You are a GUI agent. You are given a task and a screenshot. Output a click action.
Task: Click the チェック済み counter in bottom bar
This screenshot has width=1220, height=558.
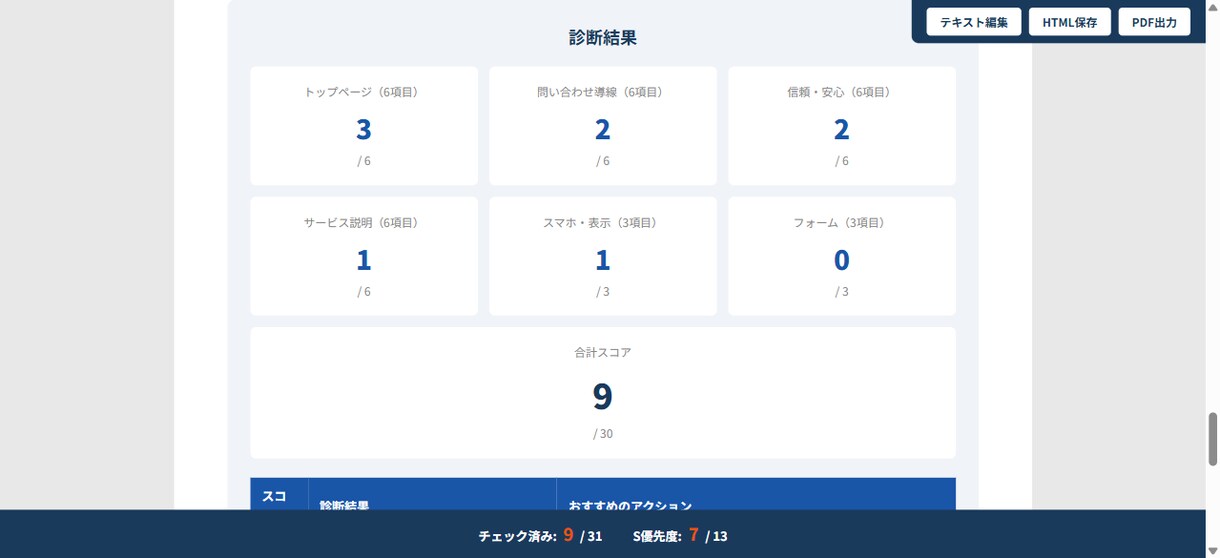540,536
